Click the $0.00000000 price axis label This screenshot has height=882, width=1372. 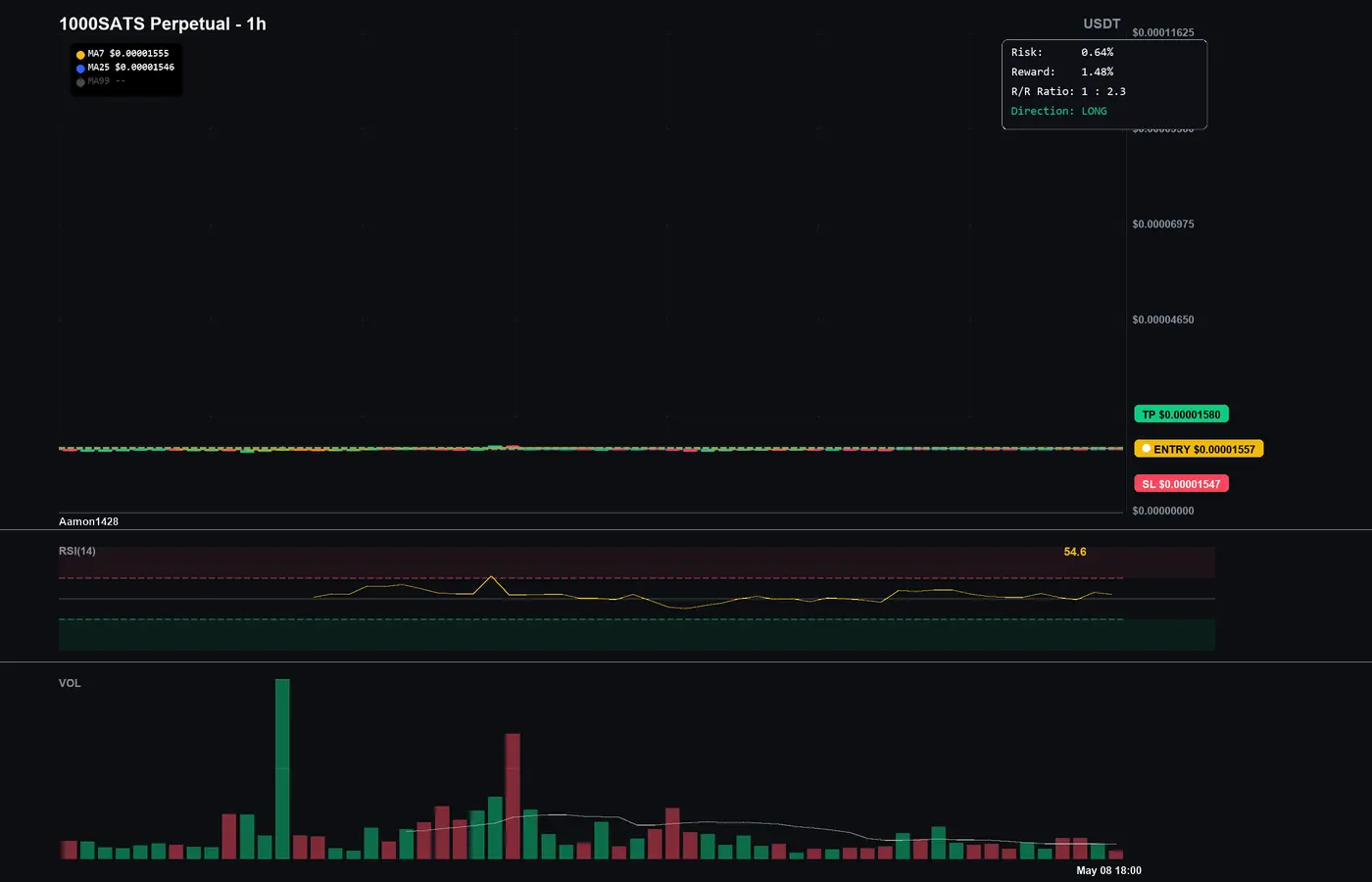point(1163,512)
